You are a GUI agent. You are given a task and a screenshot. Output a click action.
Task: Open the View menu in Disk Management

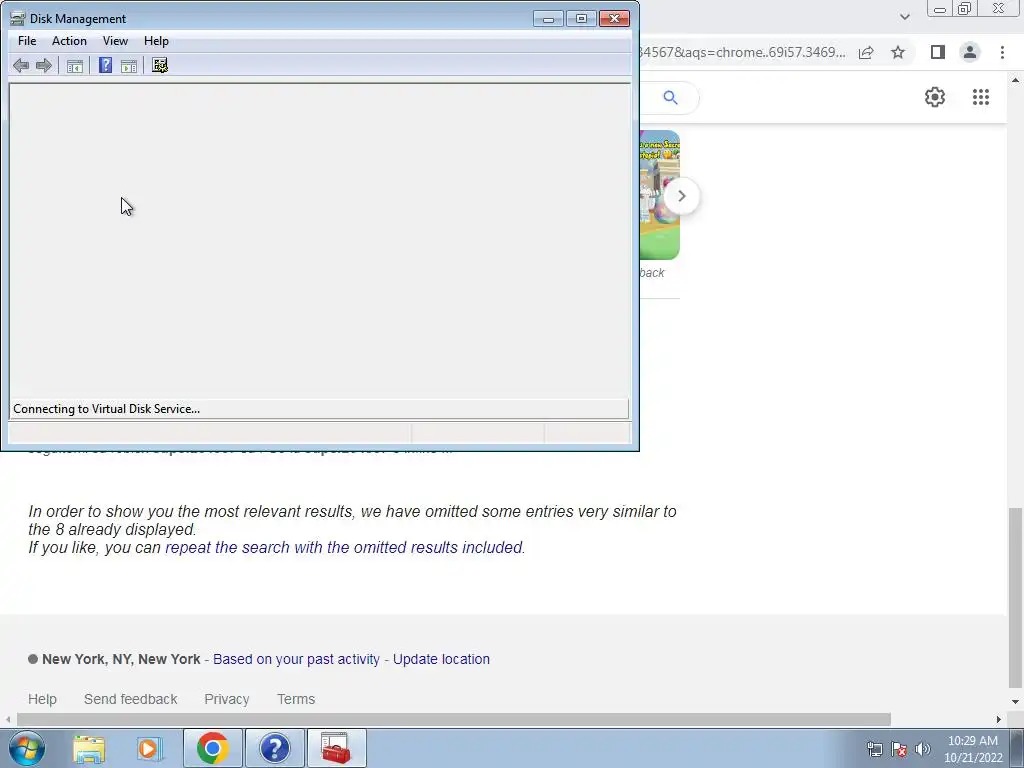point(115,40)
